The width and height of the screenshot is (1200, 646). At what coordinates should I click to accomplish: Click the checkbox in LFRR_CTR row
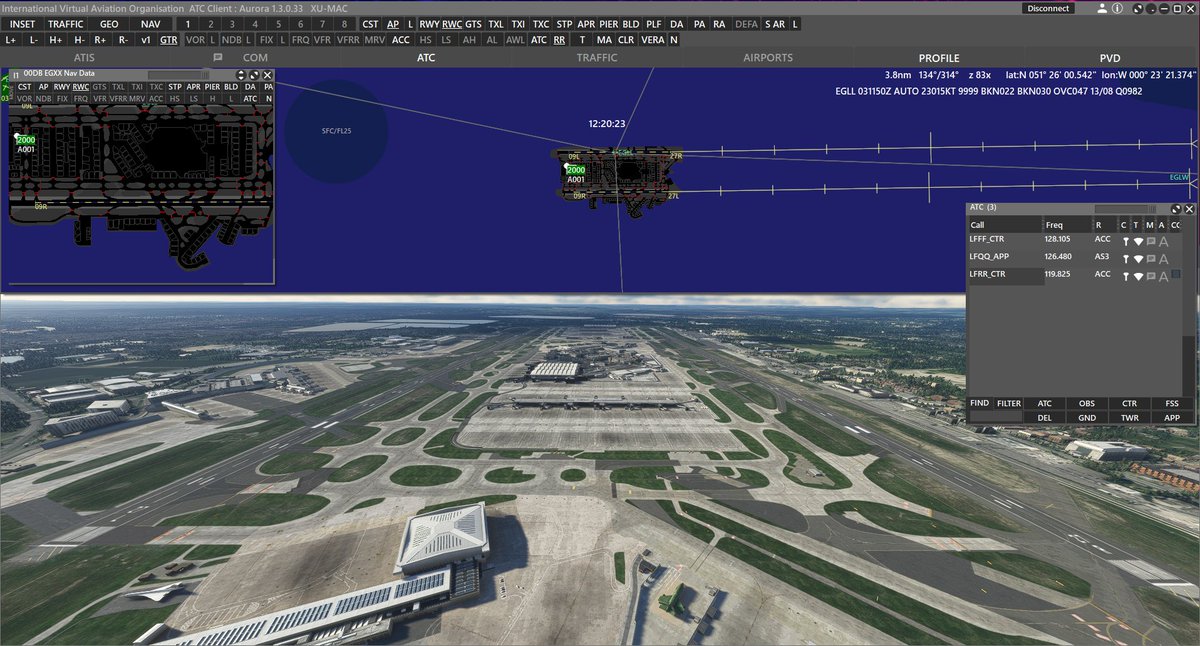pyautogui.click(x=1176, y=274)
